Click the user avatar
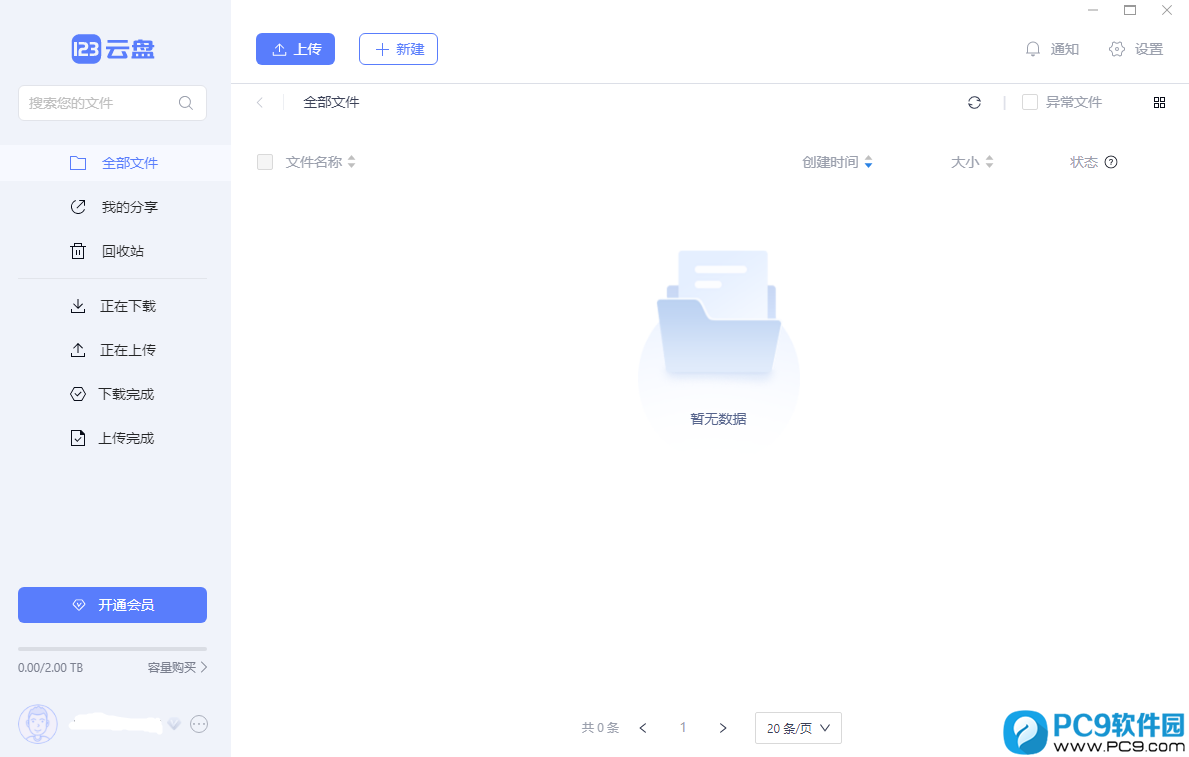 coord(38,724)
